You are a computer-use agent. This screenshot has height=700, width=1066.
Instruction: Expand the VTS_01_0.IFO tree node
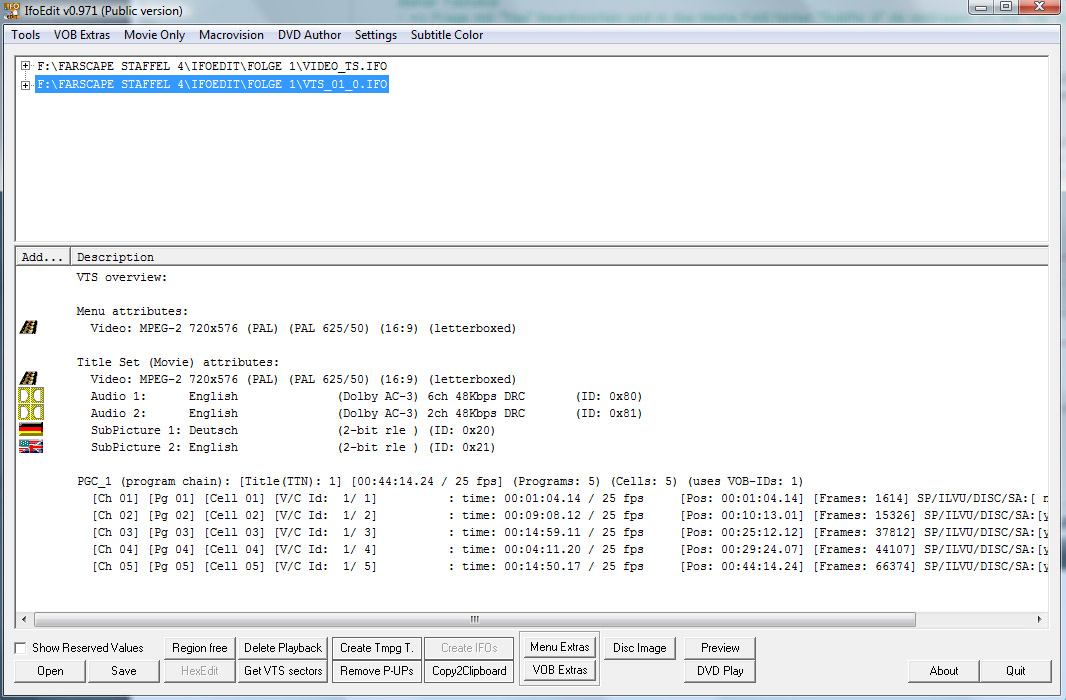pos(26,85)
